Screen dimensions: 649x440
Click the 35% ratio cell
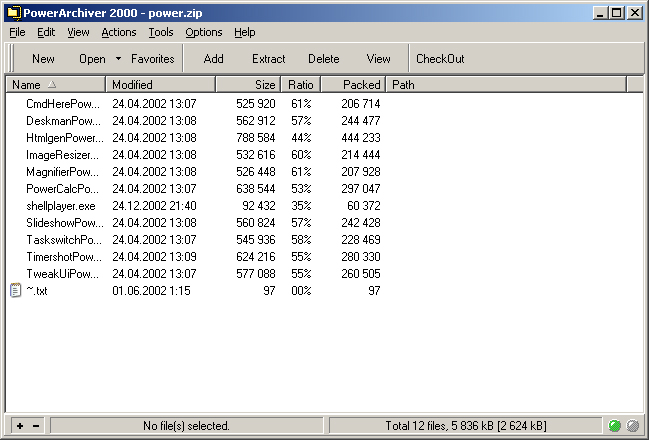click(x=301, y=206)
